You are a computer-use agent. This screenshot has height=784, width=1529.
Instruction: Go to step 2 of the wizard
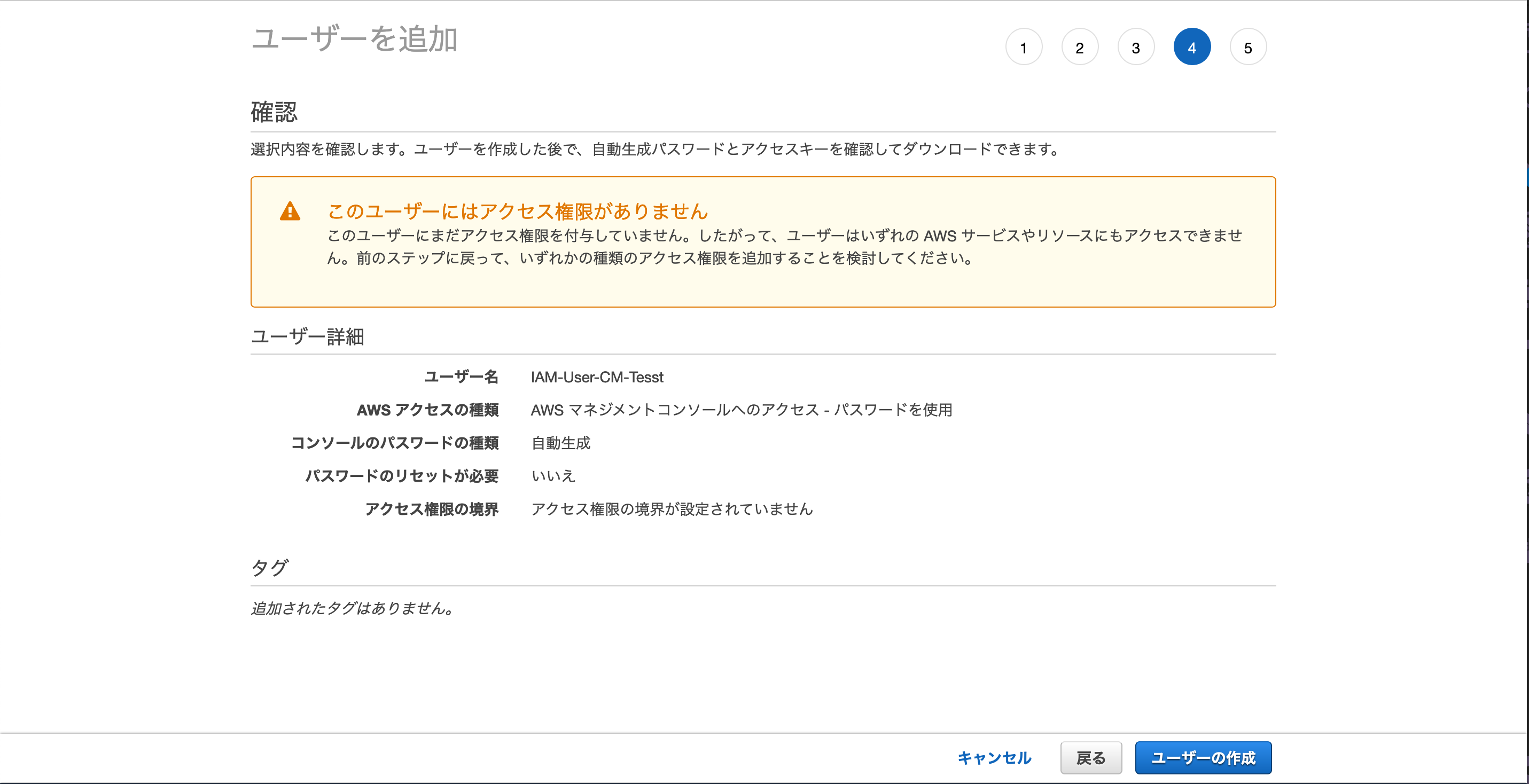click(x=1080, y=48)
